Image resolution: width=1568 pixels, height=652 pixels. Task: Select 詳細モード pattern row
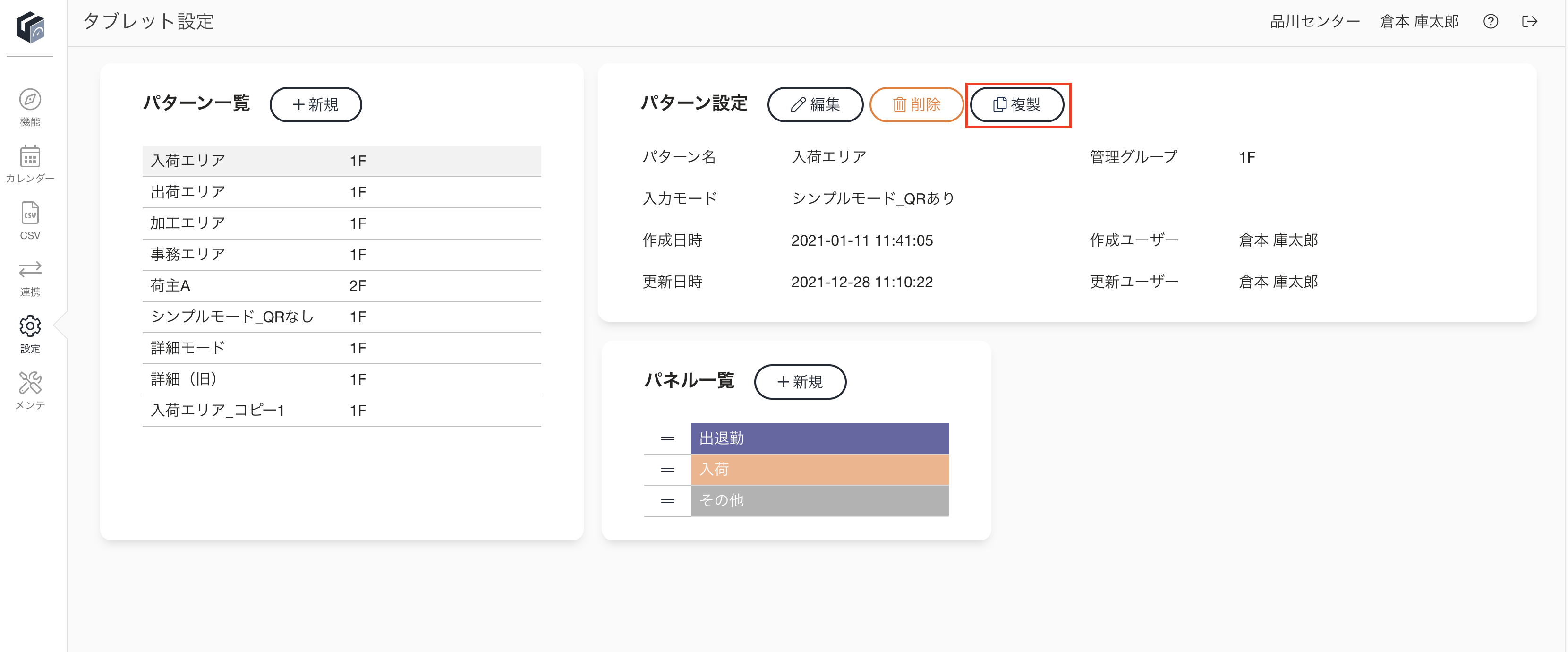coord(341,348)
